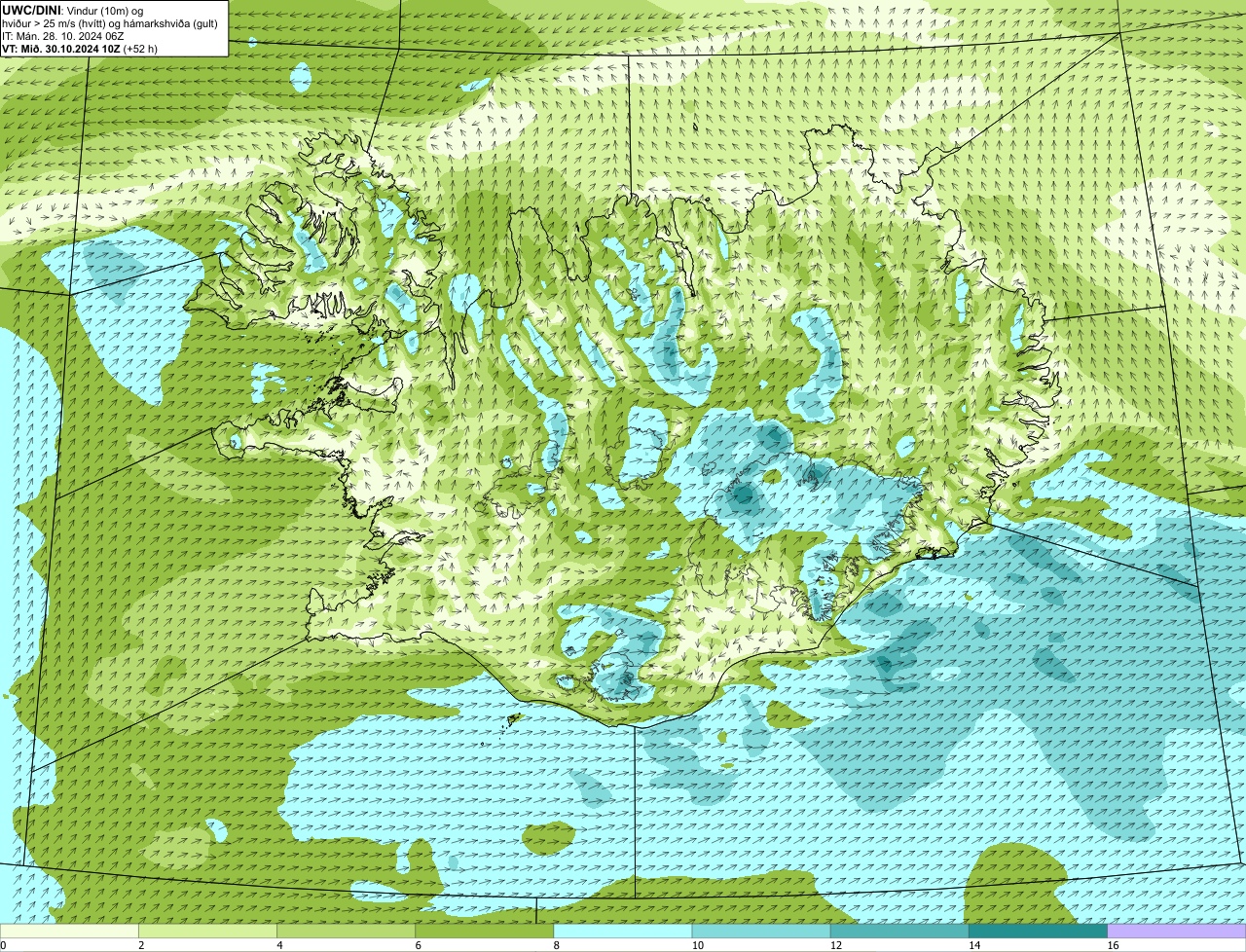Click the 2–4 m/s light green legend swatch
This screenshot has width=1246, height=952.
208,931
